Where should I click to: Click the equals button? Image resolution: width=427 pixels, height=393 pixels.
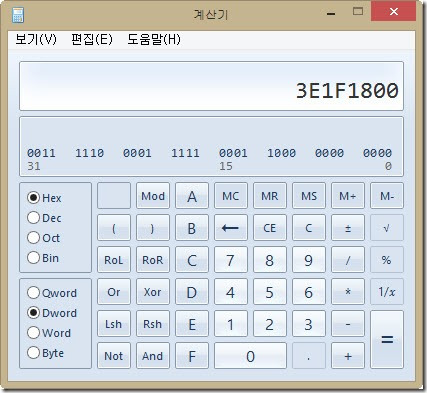pos(387,340)
